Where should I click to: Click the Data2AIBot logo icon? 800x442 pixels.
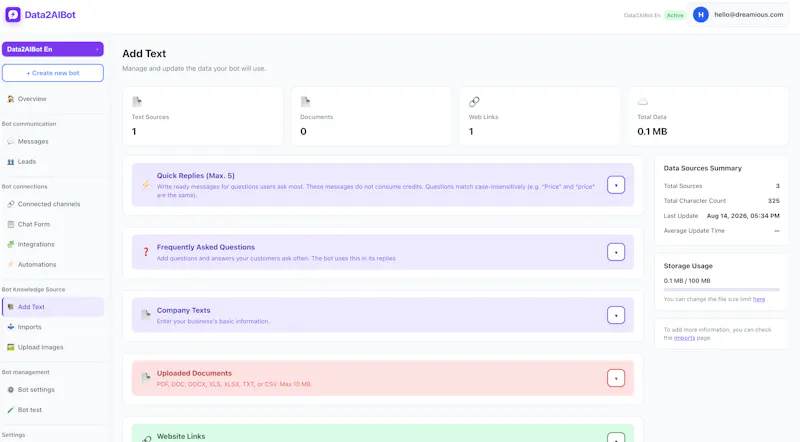point(13,15)
